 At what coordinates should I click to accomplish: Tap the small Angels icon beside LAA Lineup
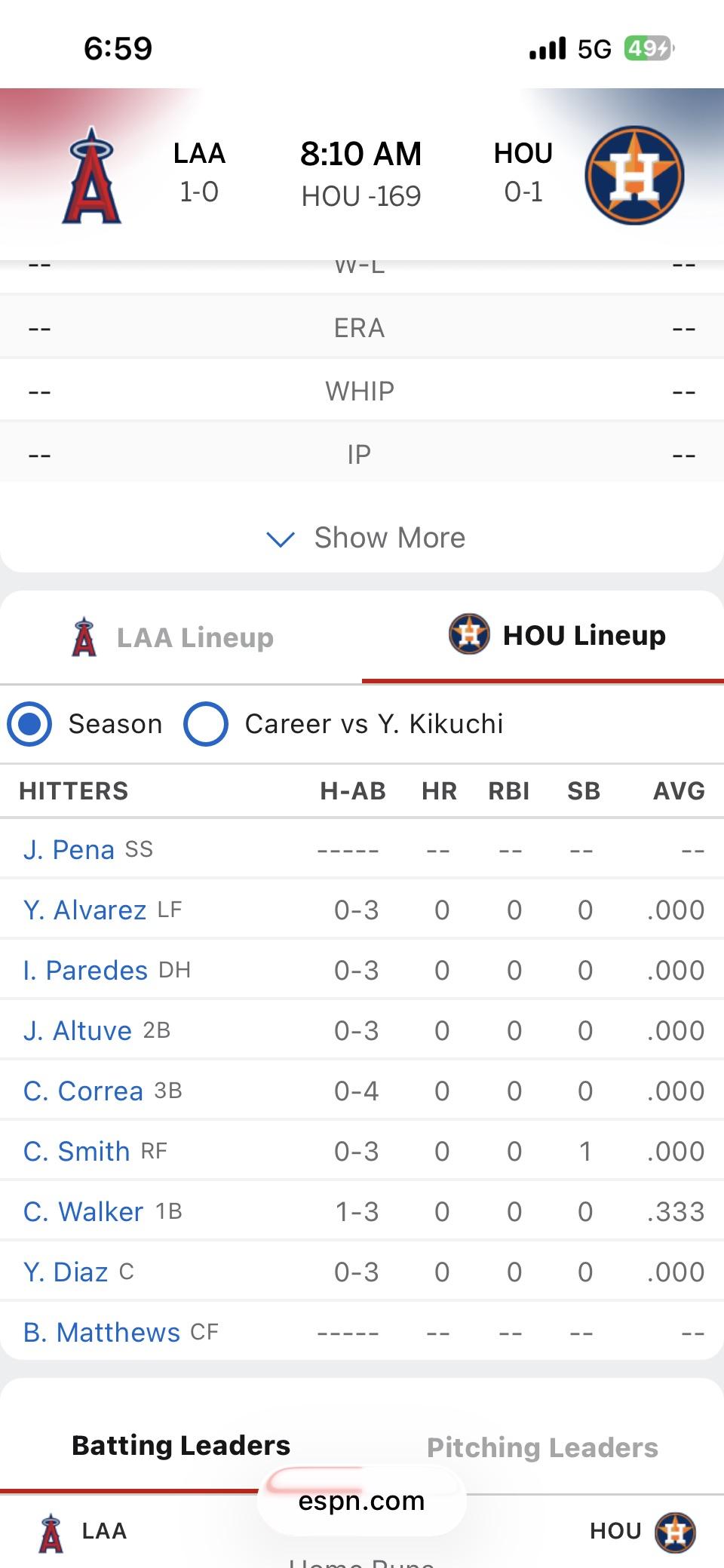coord(84,637)
